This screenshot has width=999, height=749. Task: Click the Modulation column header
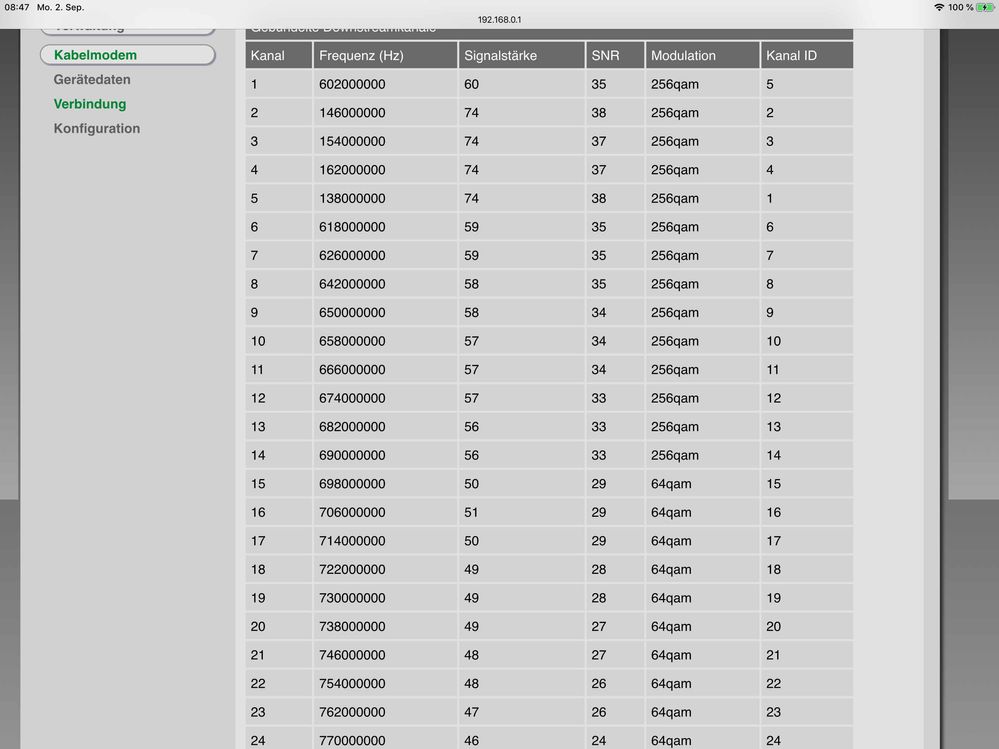coord(702,55)
